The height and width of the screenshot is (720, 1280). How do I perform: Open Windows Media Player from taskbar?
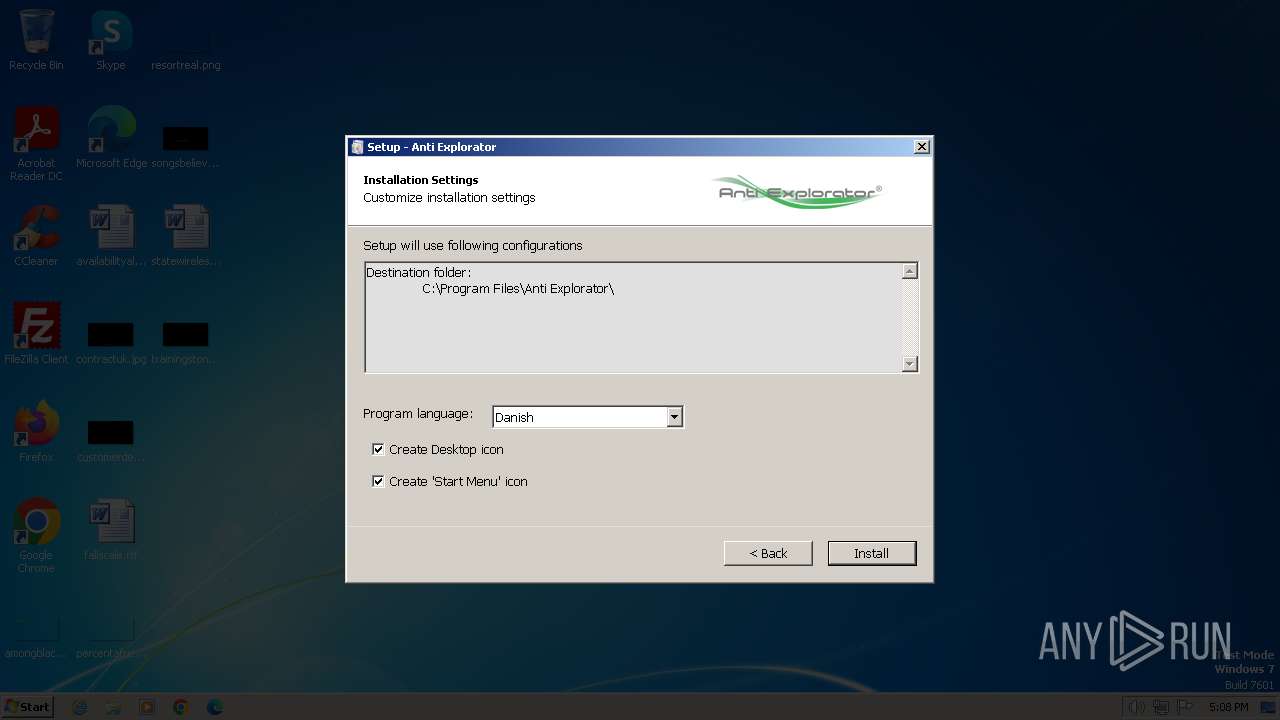click(x=147, y=707)
